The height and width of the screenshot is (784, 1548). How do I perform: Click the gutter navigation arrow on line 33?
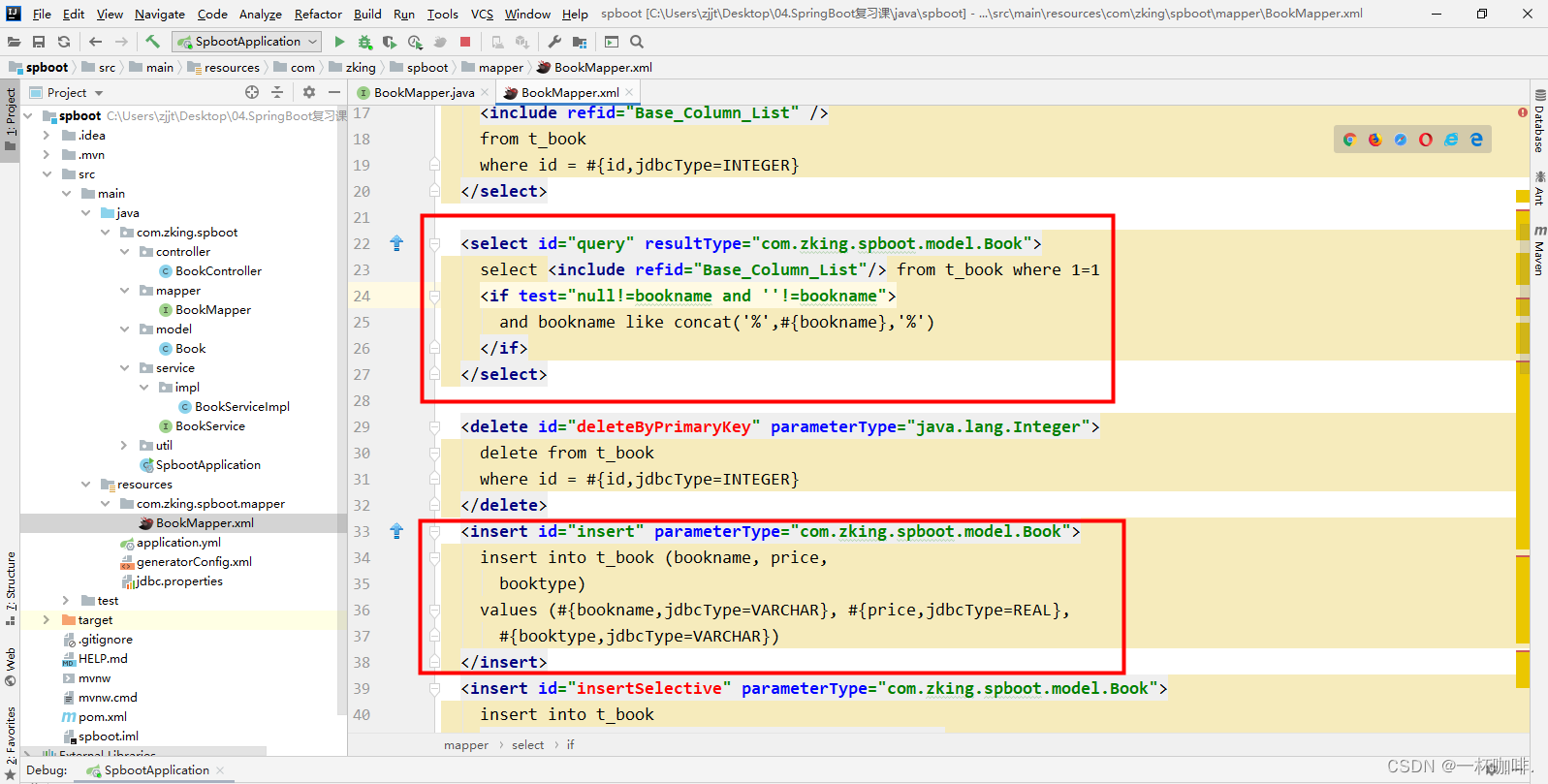click(x=396, y=531)
